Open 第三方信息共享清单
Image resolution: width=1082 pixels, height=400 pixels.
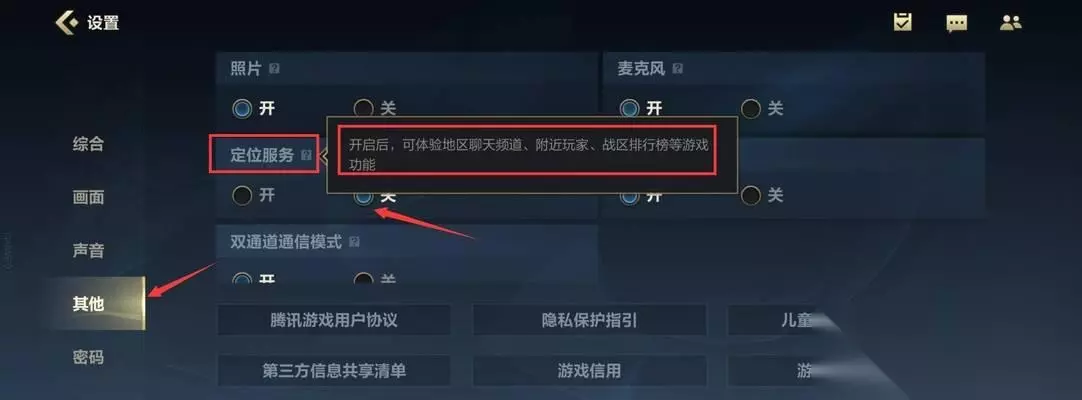pos(334,370)
